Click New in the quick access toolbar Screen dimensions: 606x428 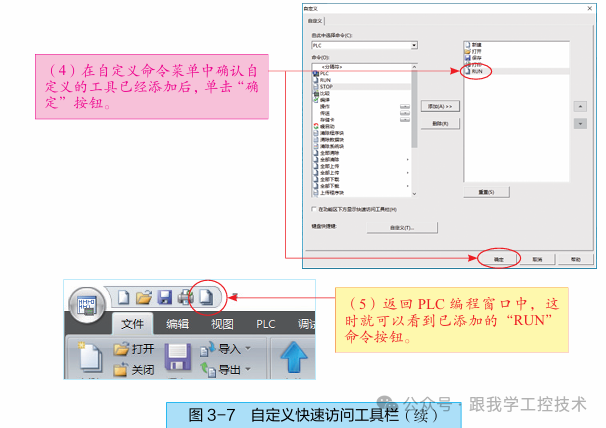123,298
